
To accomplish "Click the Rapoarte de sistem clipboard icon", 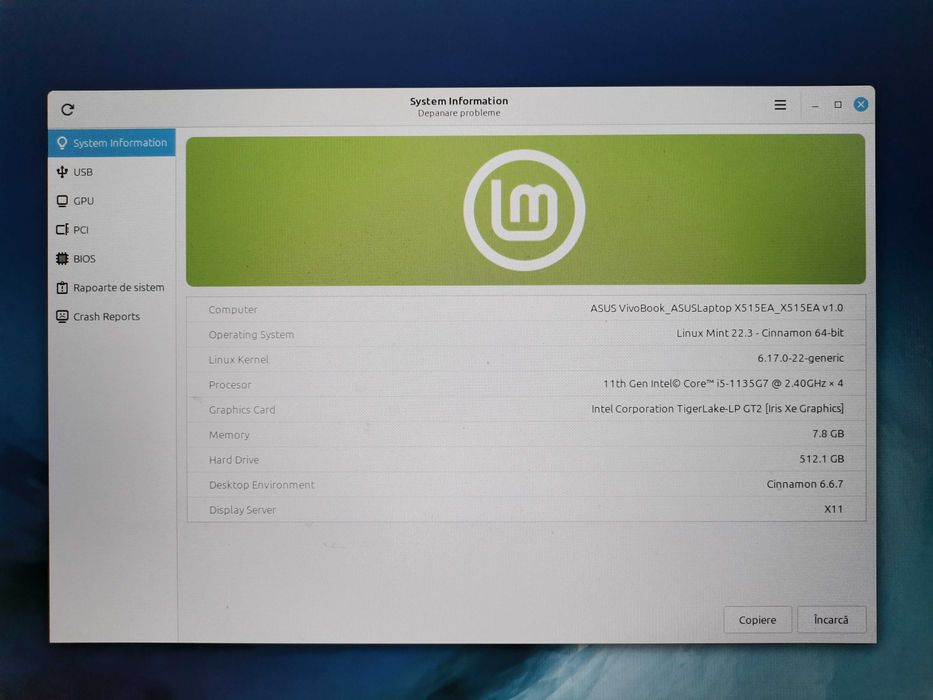I will [62, 288].
